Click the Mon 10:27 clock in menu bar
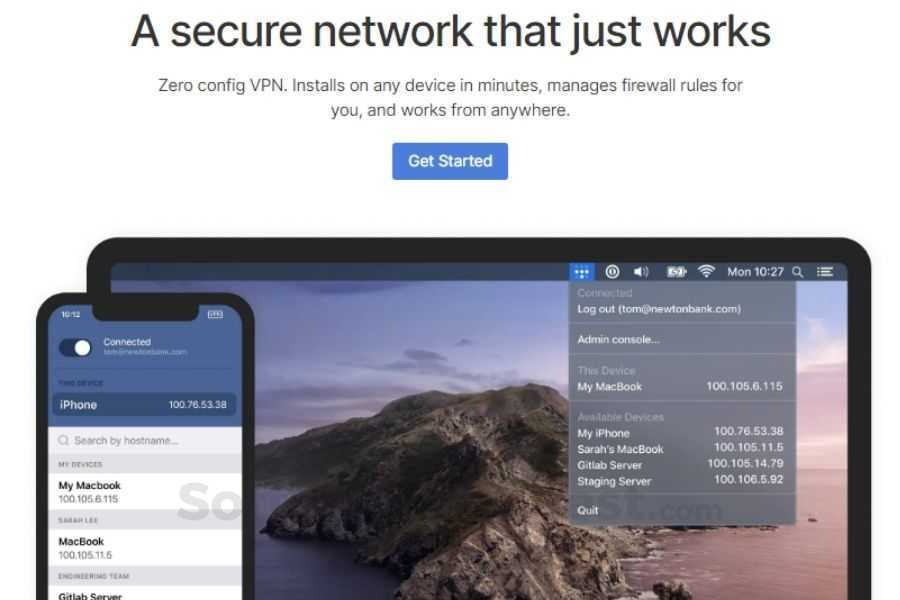Screen dimensions: 900x600 tap(755, 272)
